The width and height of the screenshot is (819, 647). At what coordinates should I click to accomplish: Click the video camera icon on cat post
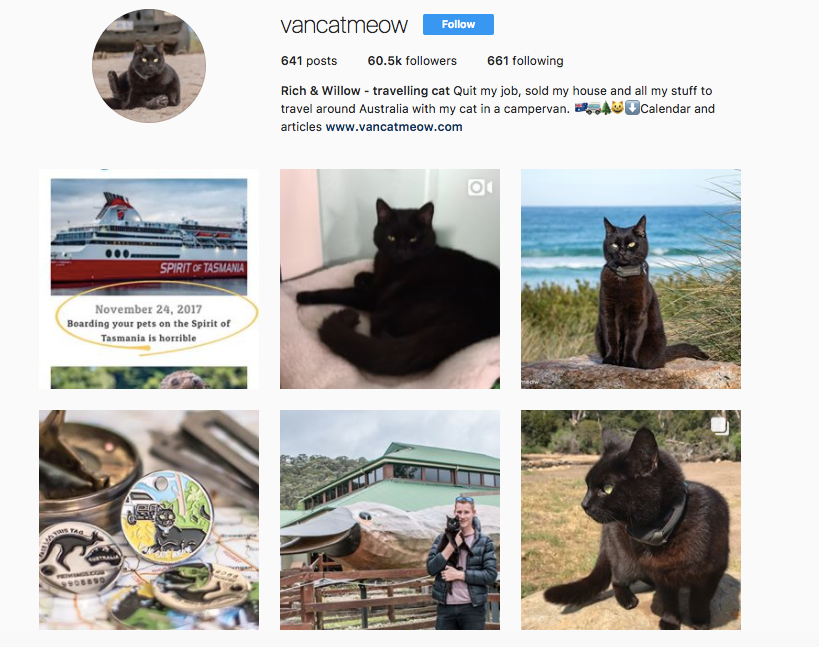coord(480,187)
